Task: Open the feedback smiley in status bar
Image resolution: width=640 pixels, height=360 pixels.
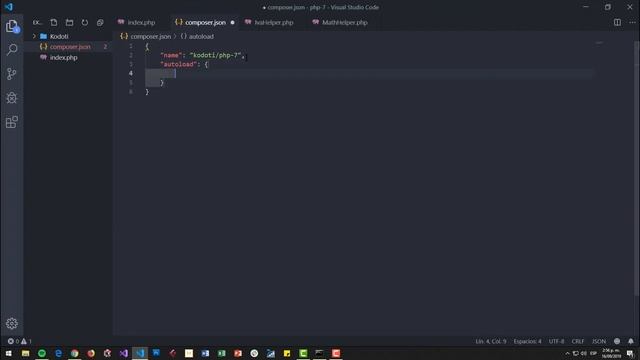Action: [x=617, y=341]
